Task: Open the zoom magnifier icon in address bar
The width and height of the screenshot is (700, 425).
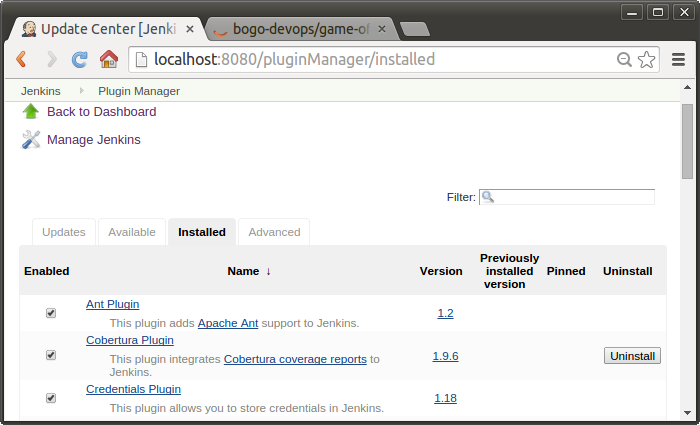Action: click(x=624, y=59)
